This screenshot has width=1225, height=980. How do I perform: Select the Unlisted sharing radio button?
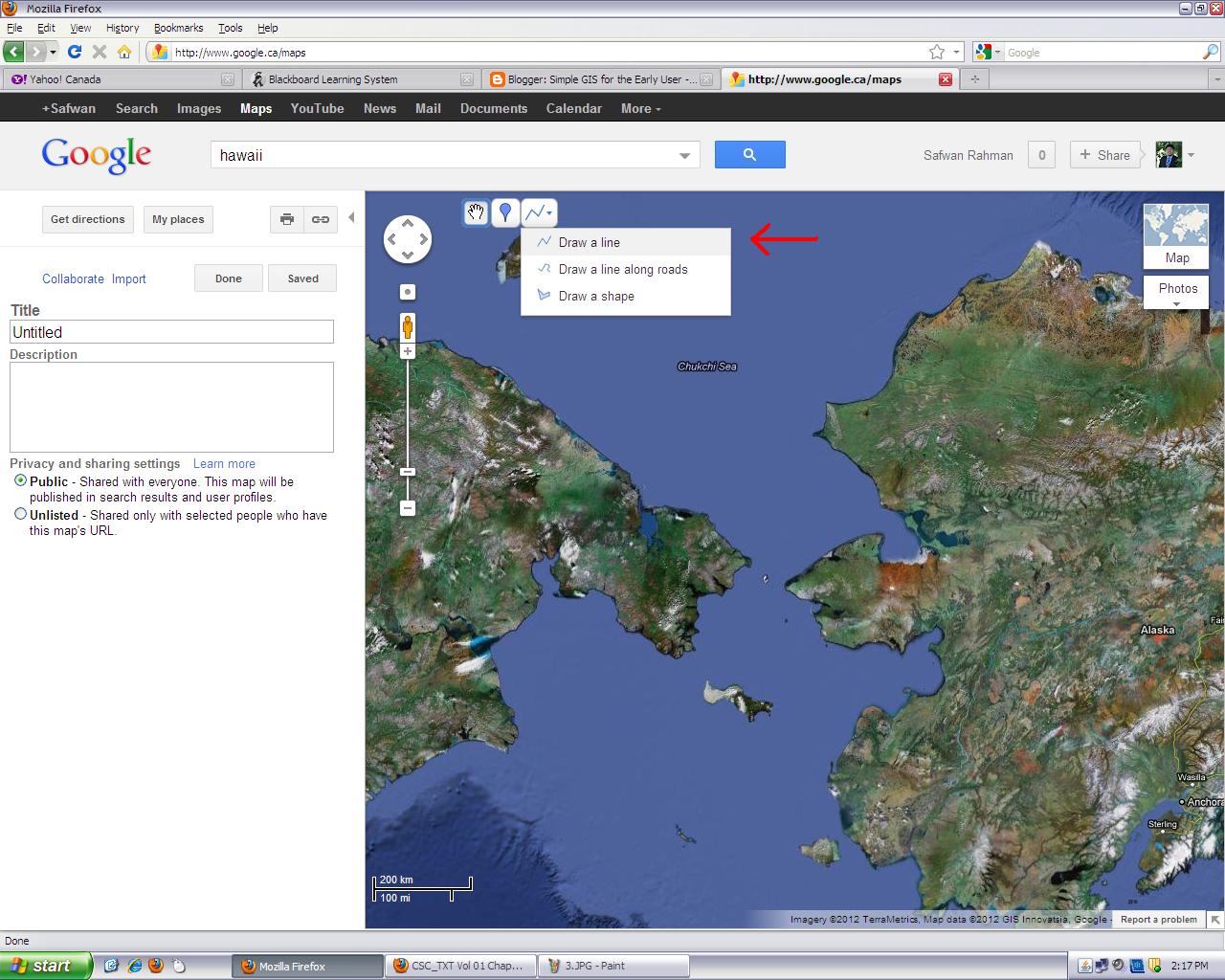[x=20, y=514]
